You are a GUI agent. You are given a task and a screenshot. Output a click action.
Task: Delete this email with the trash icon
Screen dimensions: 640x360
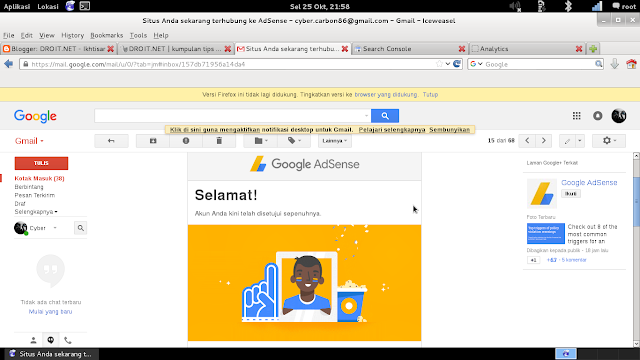(219, 141)
